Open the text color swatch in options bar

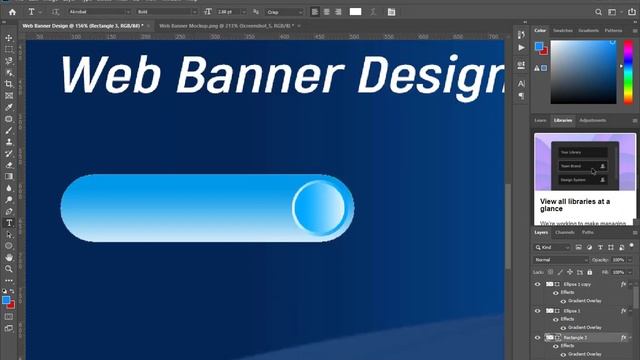356,12
